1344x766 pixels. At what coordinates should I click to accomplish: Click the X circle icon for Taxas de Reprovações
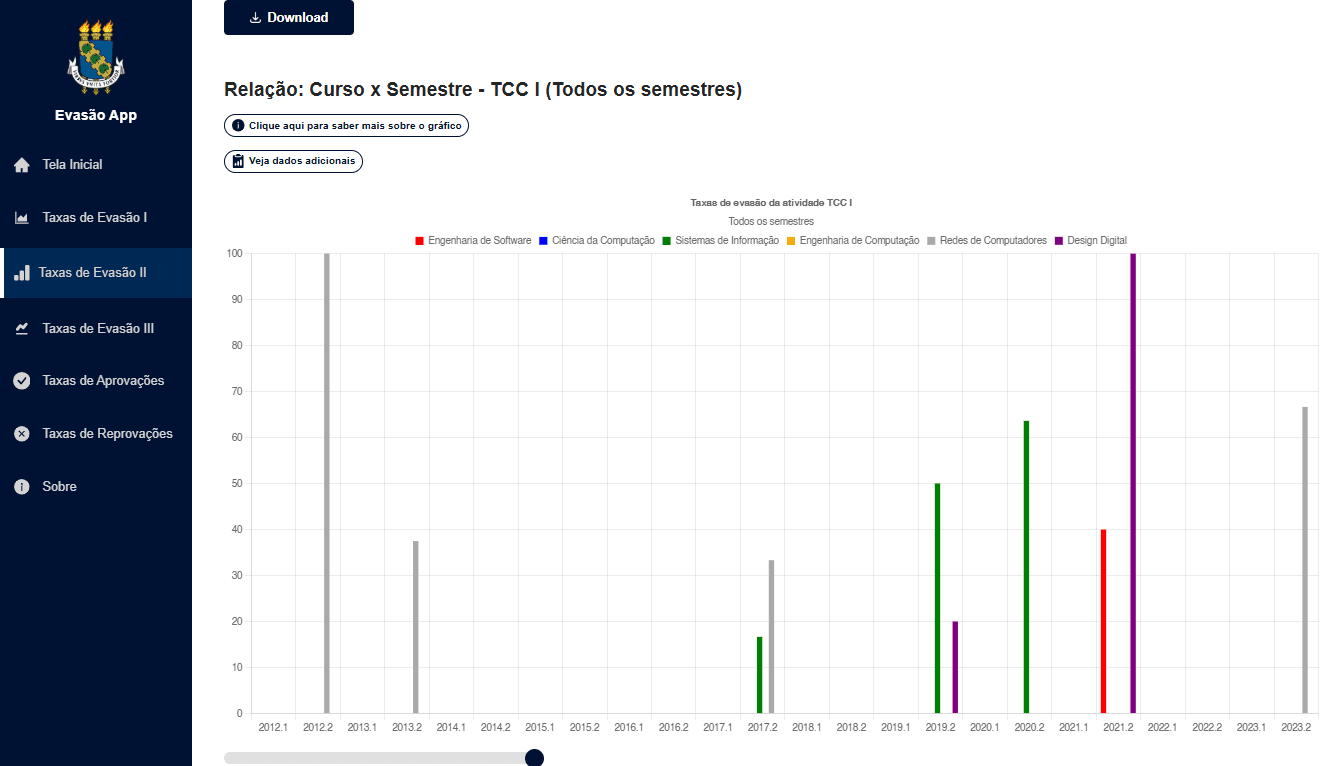pyautogui.click(x=22, y=434)
